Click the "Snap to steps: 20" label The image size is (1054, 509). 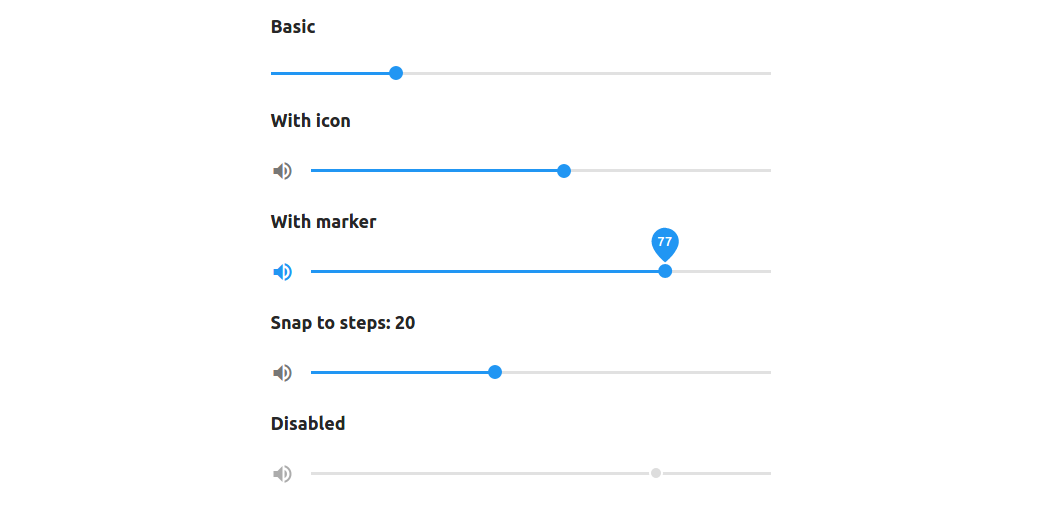click(x=343, y=323)
